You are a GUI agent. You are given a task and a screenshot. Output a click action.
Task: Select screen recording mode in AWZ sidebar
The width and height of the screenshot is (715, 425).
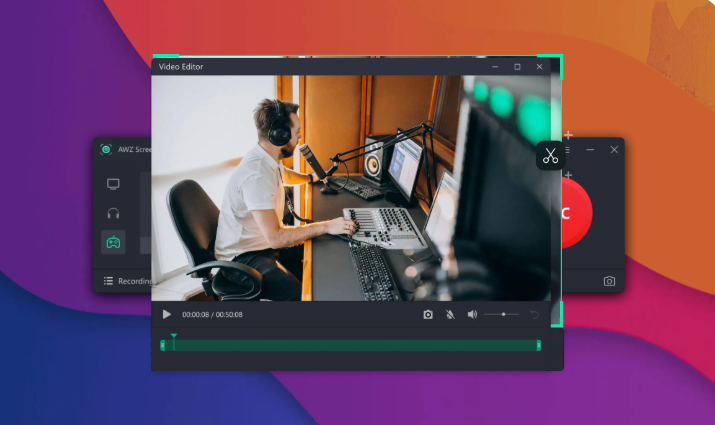click(x=113, y=184)
